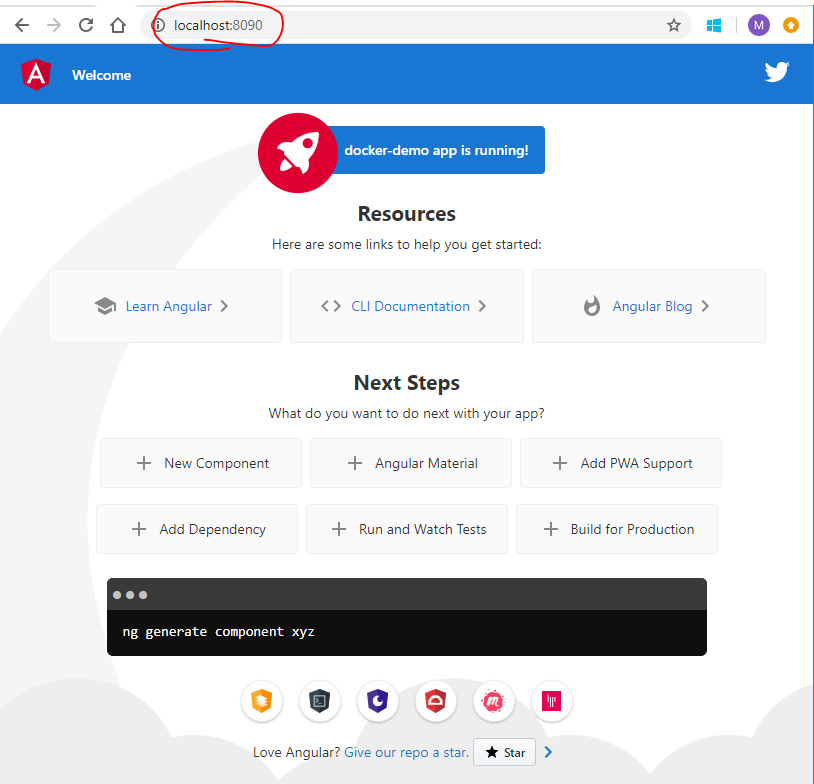Click 'What do you want to do next' text

(x=406, y=413)
